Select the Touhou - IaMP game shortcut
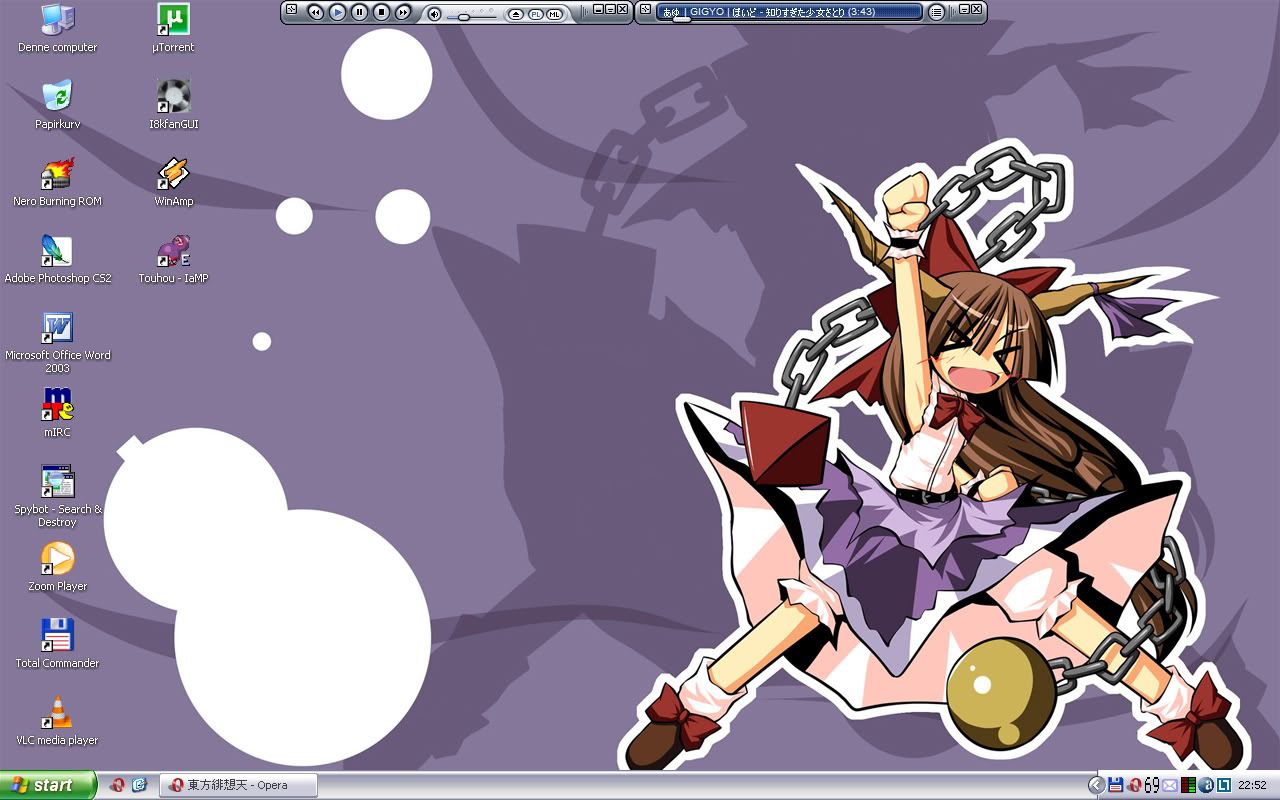Viewport: 1280px width, 800px height. [x=173, y=252]
